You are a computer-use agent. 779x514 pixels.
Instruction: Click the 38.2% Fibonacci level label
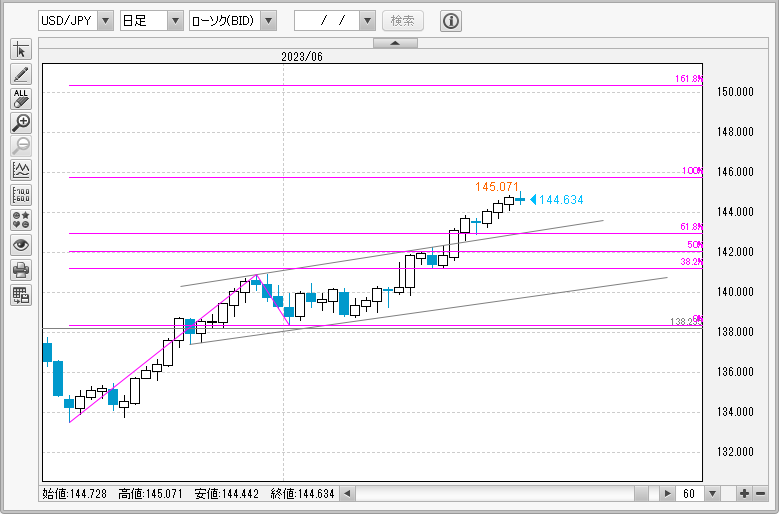click(691, 261)
